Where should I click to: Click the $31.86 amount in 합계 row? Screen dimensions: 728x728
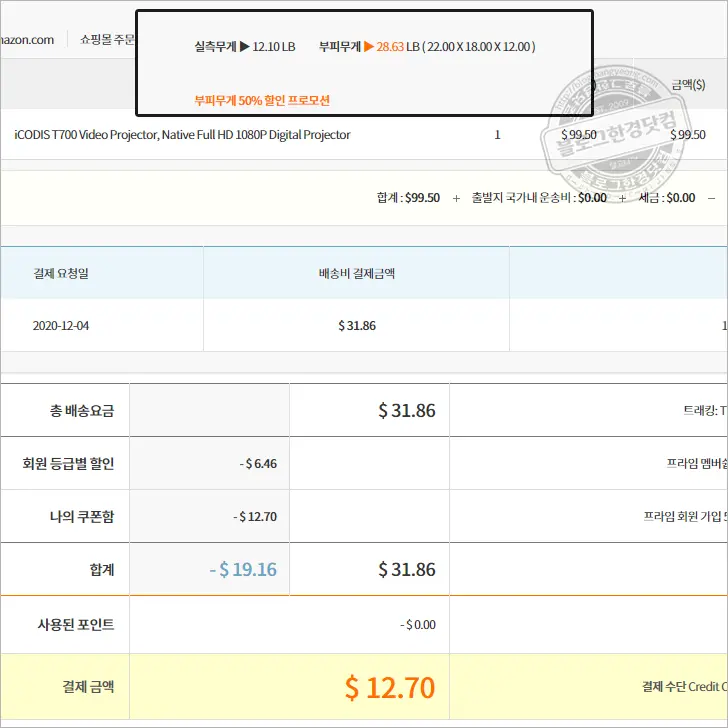[x=407, y=569]
